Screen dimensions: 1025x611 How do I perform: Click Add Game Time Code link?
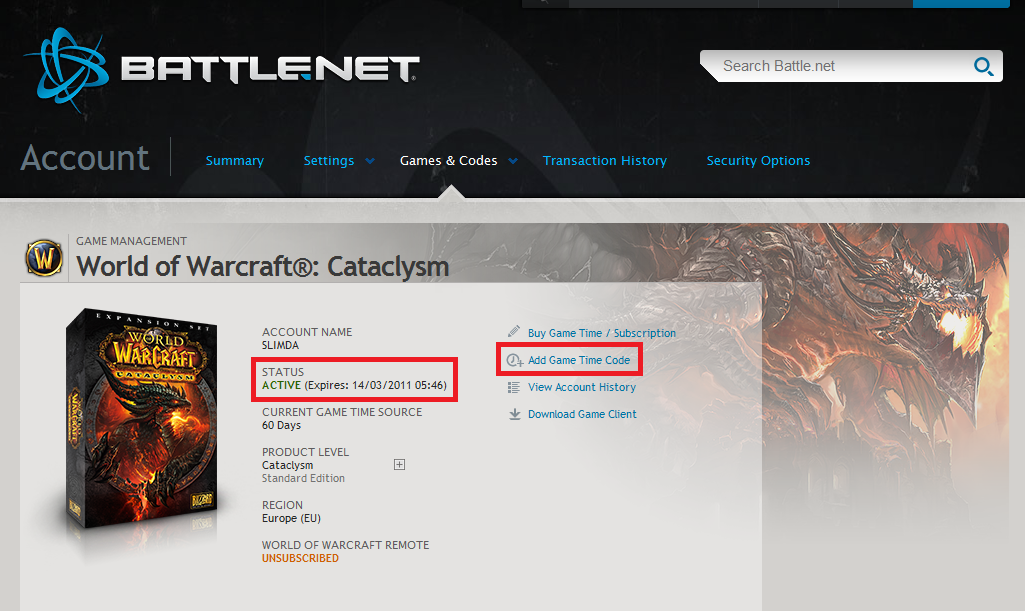579,360
